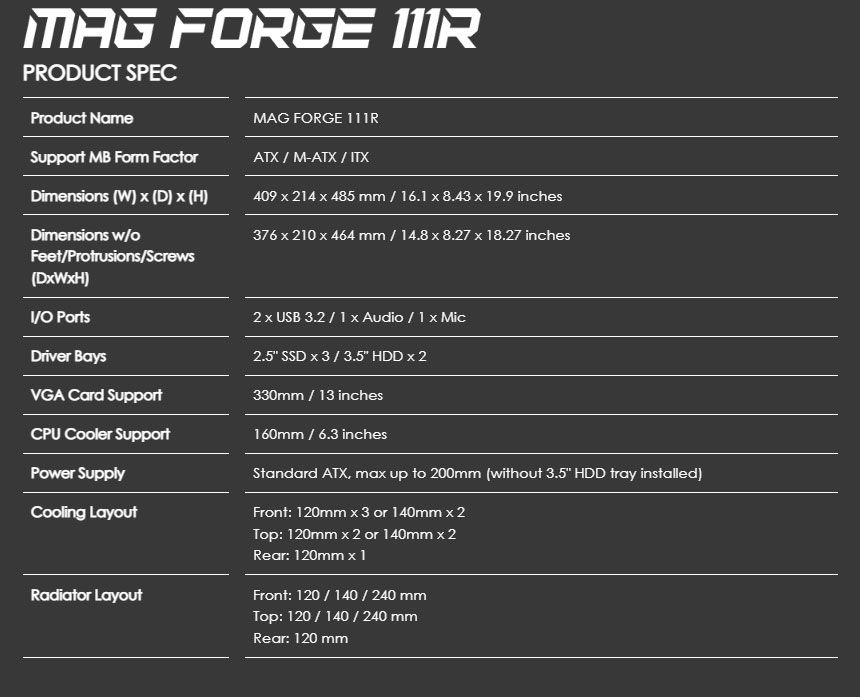This screenshot has width=860, height=697.
Task: Select the Radiator Layout label
Action: 87,595
